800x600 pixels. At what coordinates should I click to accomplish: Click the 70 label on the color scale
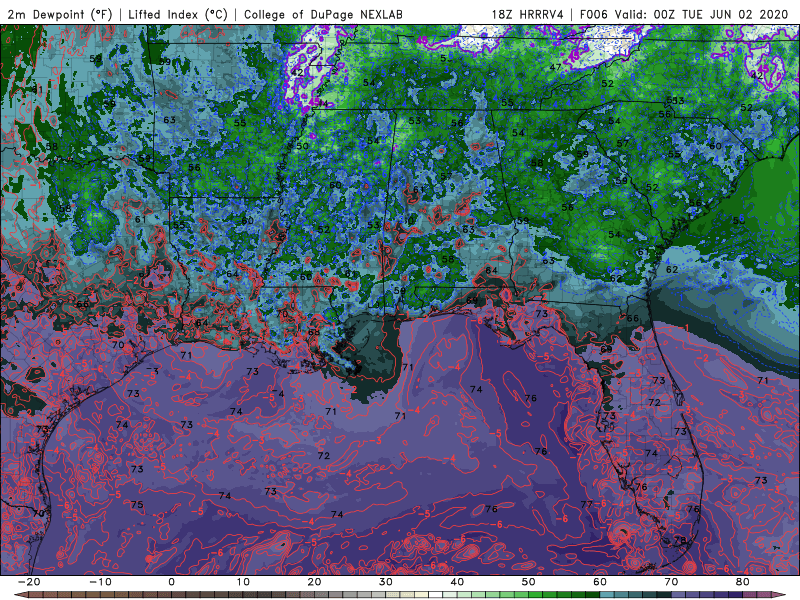[671, 582]
